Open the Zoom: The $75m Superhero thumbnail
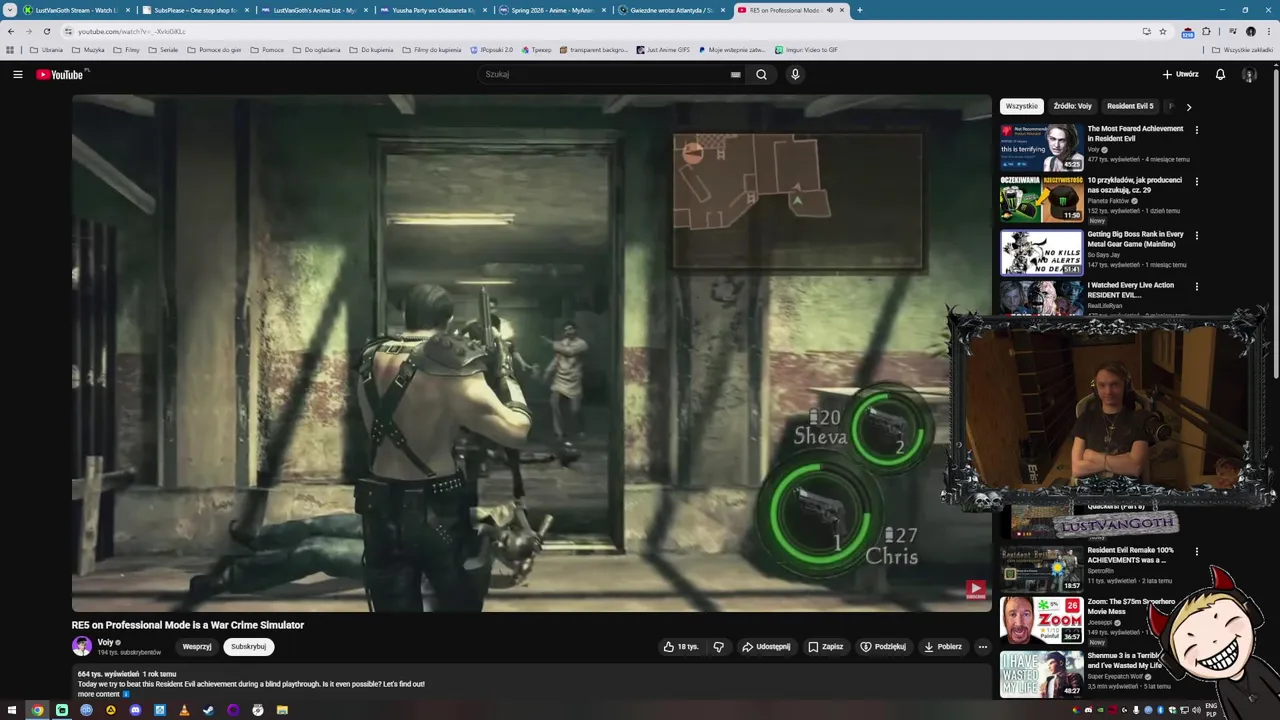 (x=1041, y=620)
